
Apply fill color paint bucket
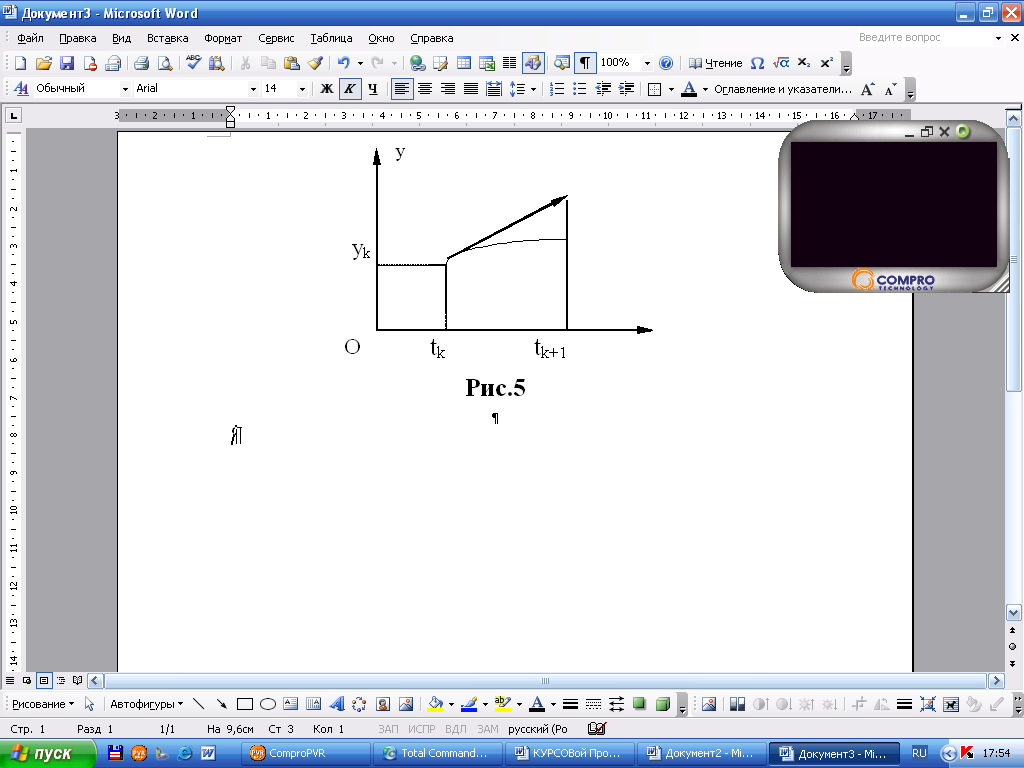(435, 704)
